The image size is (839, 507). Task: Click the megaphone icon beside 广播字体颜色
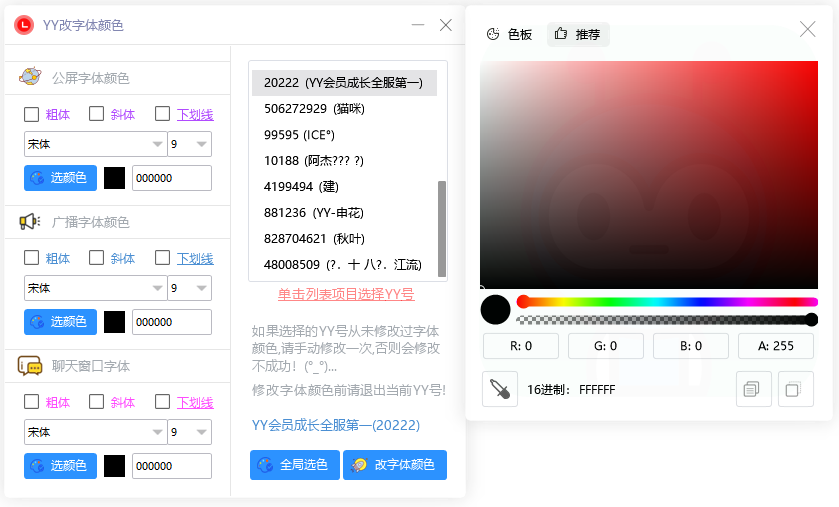[x=29, y=221]
